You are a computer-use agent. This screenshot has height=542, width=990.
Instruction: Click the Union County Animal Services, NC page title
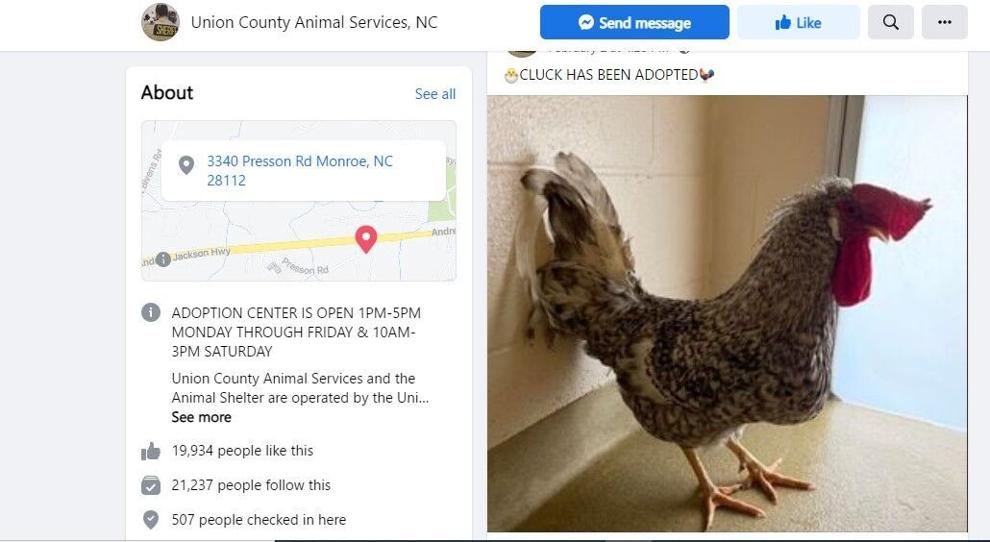314,22
